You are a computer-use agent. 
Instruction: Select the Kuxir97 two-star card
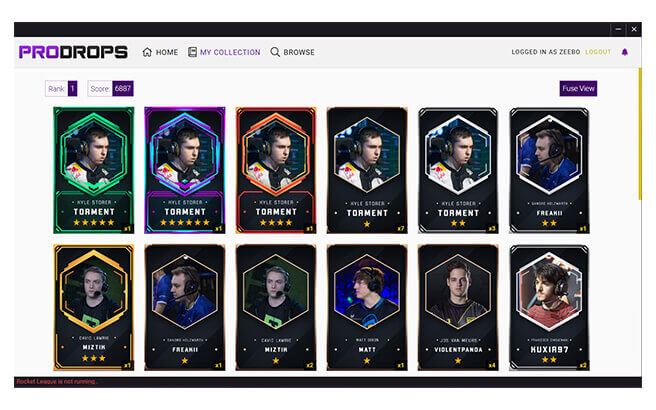coord(549,308)
